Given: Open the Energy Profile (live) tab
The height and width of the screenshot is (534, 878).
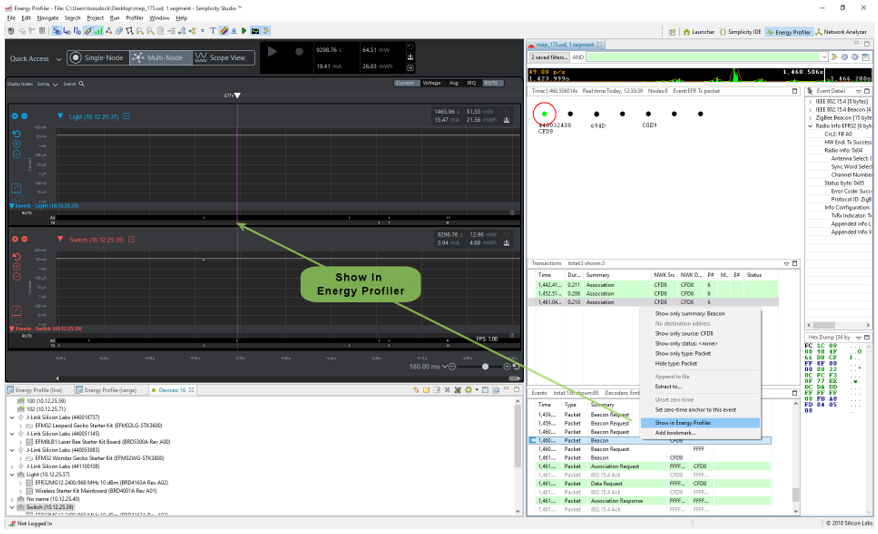Looking at the screenshot, I should (38, 390).
